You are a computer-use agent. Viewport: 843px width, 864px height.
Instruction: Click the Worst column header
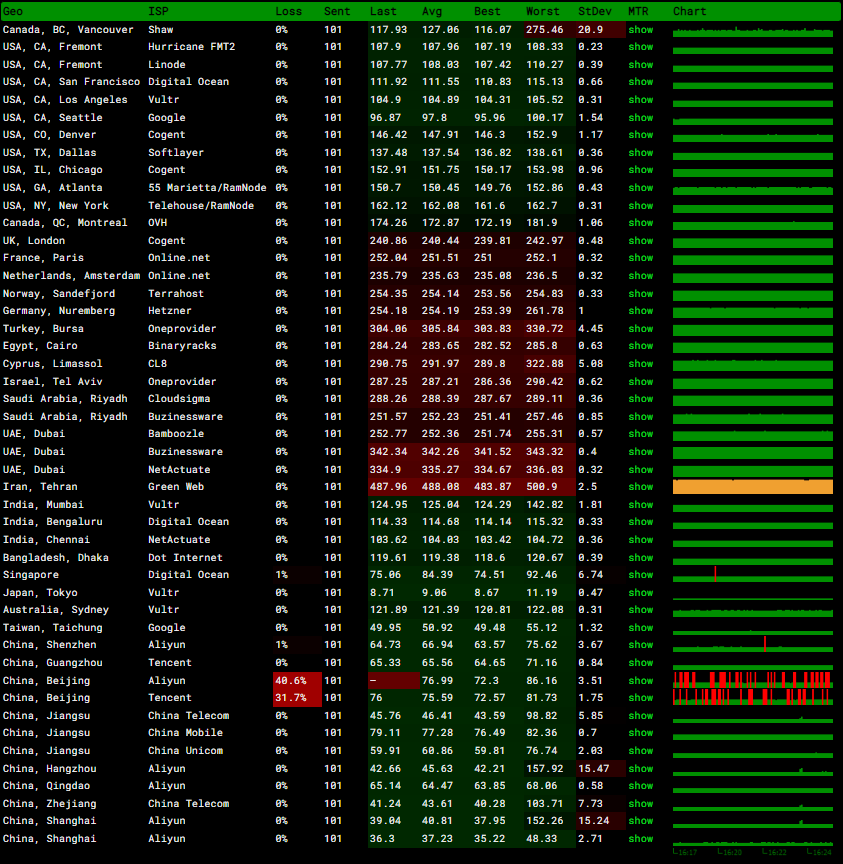pyautogui.click(x=542, y=11)
